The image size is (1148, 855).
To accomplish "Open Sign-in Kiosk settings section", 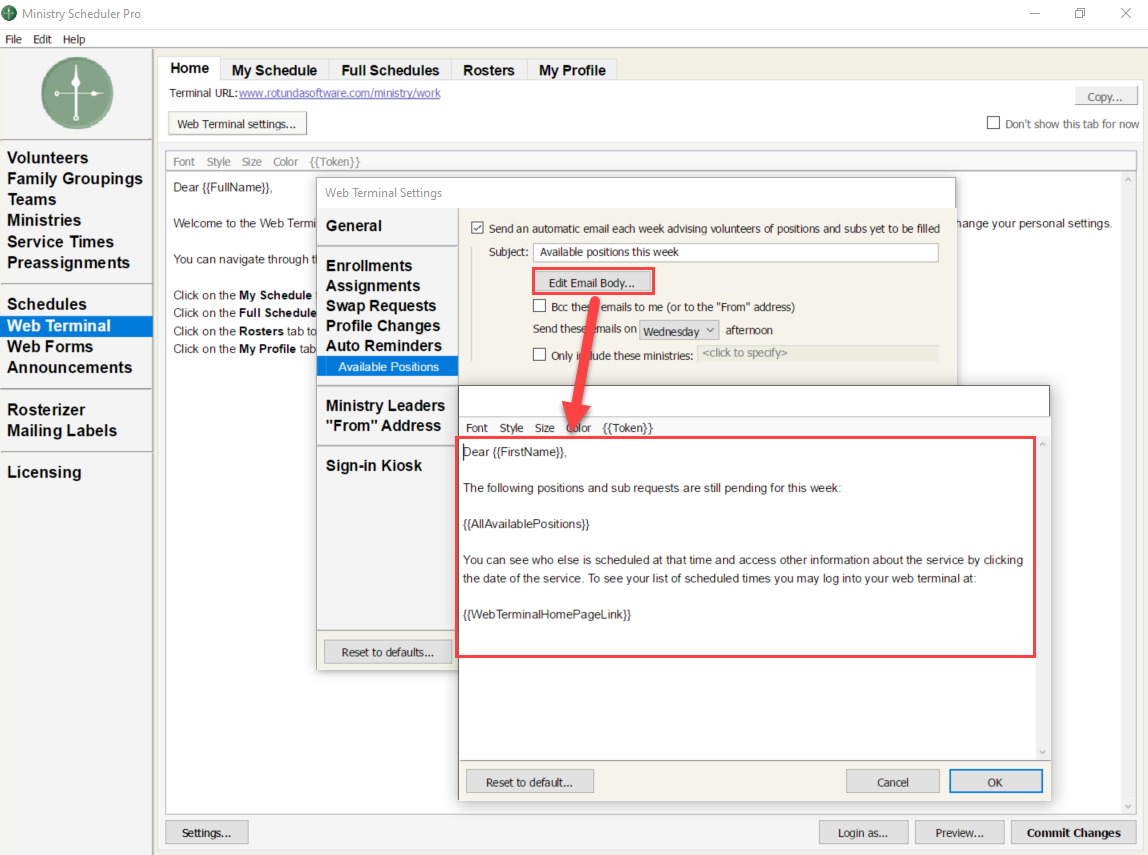I will tap(373, 466).
